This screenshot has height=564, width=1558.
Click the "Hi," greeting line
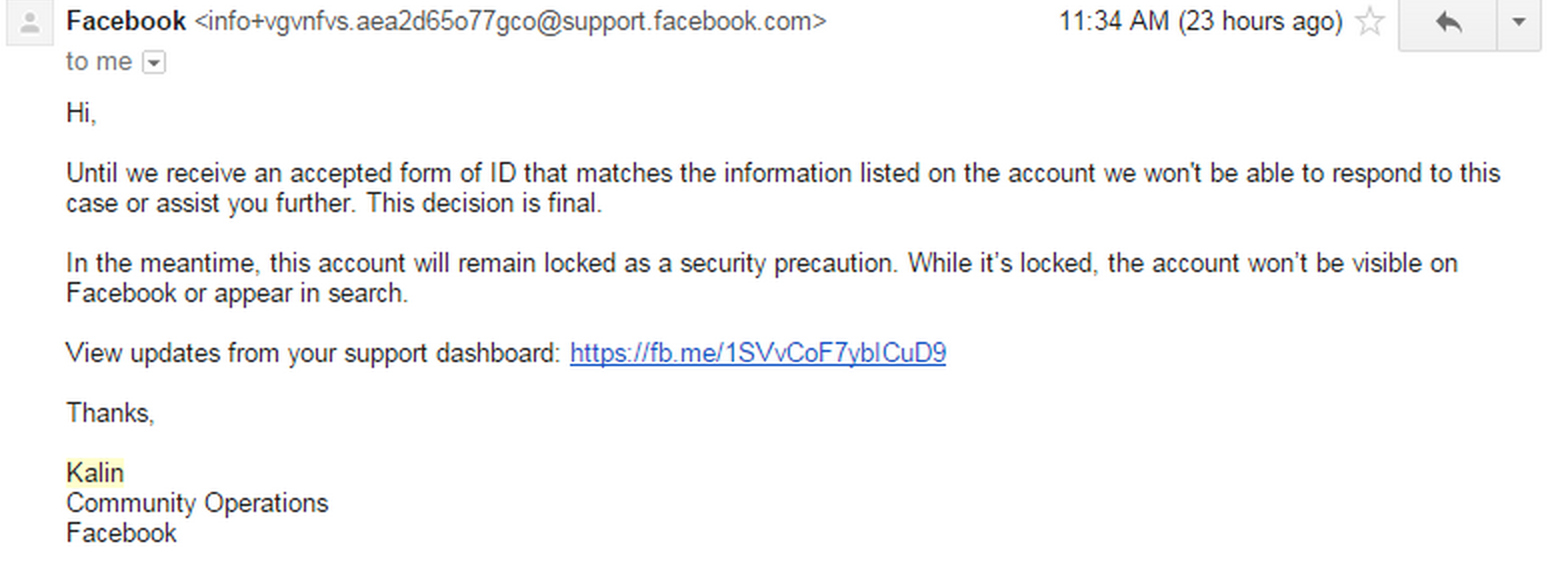click(81, 113)
